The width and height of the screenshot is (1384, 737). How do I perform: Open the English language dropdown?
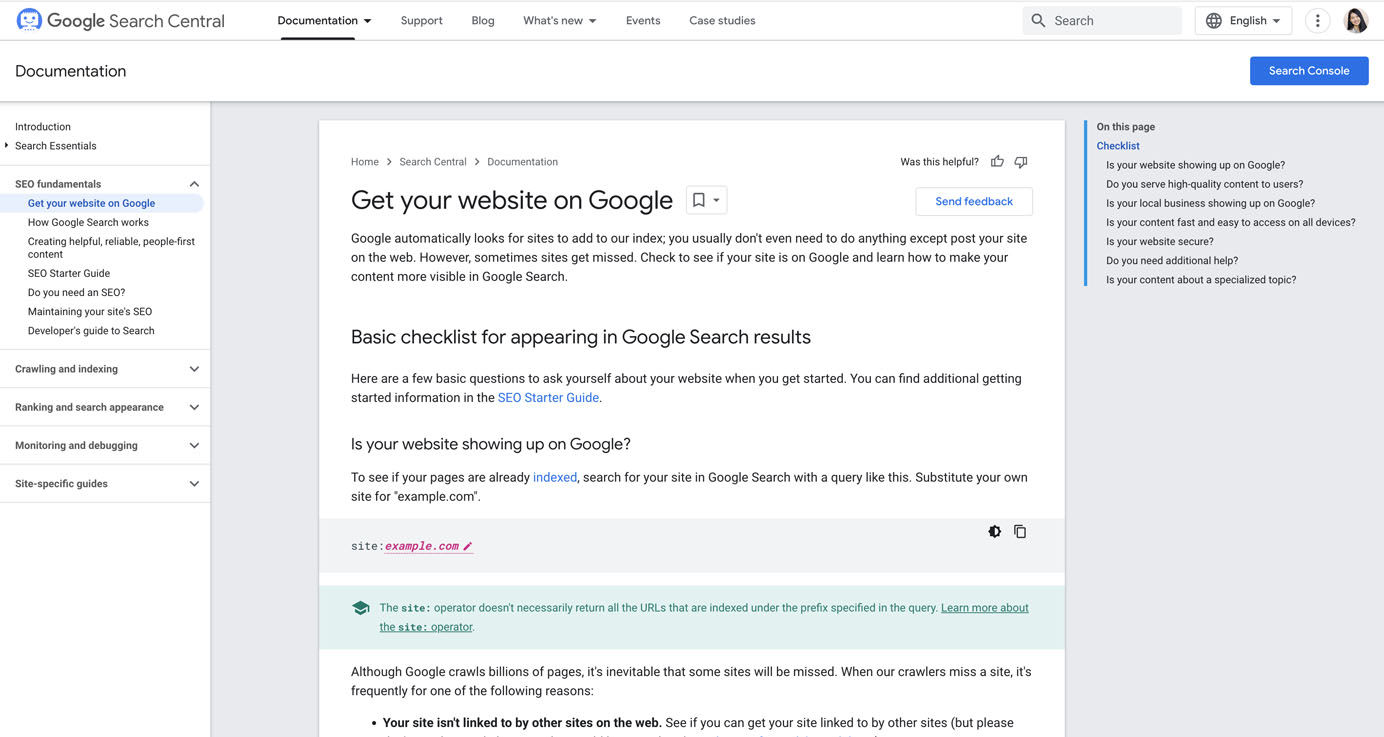tap(1243, 21)
